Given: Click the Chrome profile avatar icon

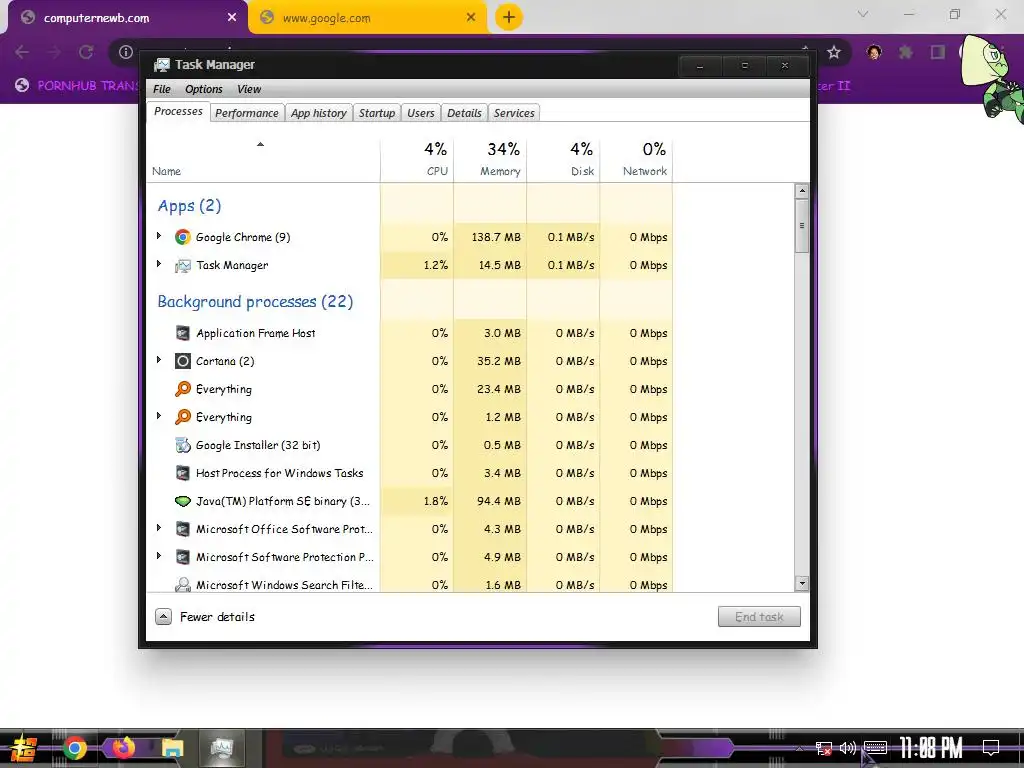Looking at the screenshot, I should [874, 52].
